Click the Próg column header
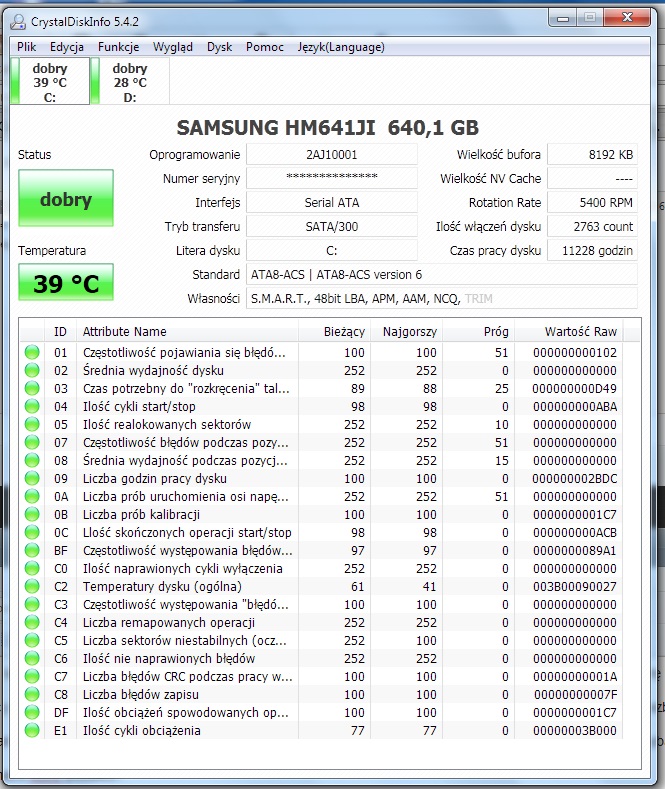The height and width of the screenshot is (789, 665). pyautogui.click(x=479, y=332)
